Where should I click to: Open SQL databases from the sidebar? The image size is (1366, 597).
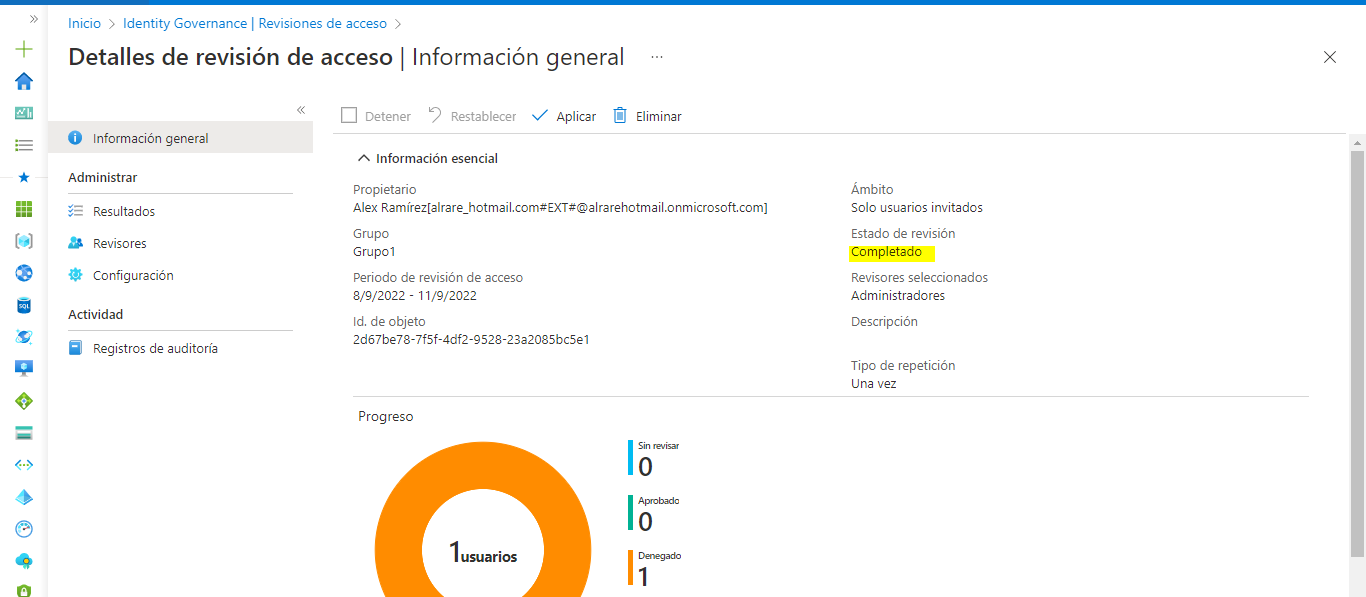23,305
